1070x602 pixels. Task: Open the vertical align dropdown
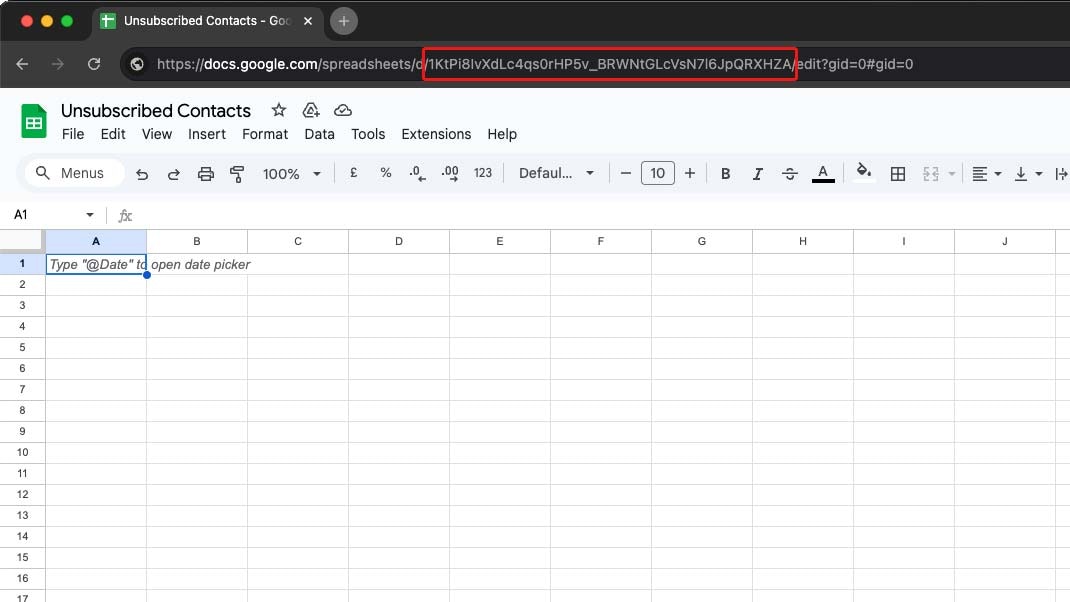point(1028,174)
